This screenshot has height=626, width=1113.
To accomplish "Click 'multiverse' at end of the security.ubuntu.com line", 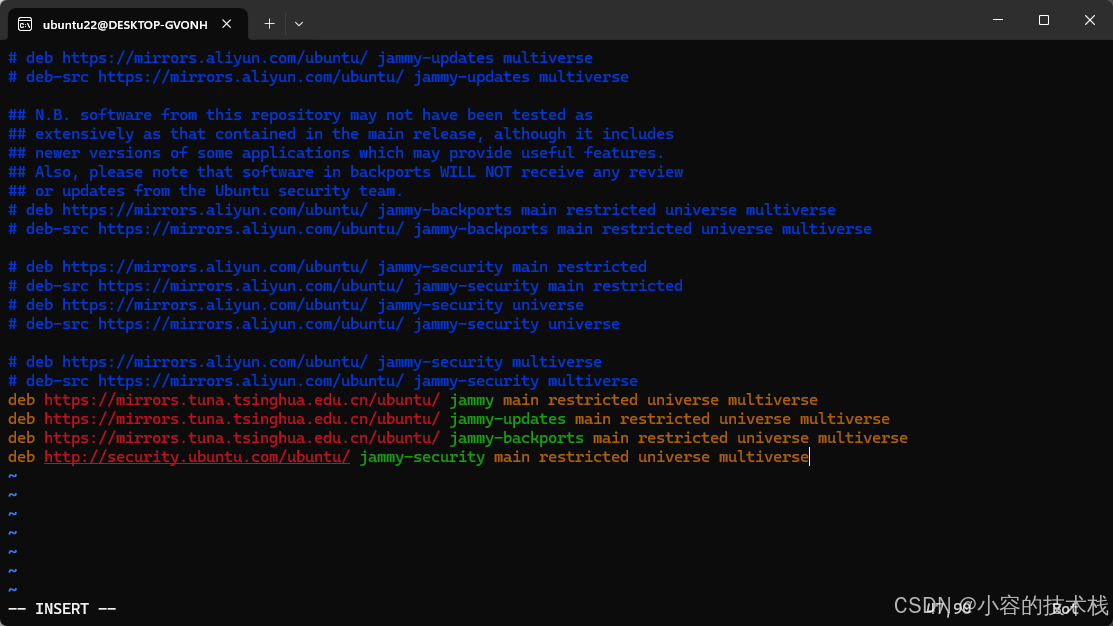I will pos(764,457).
